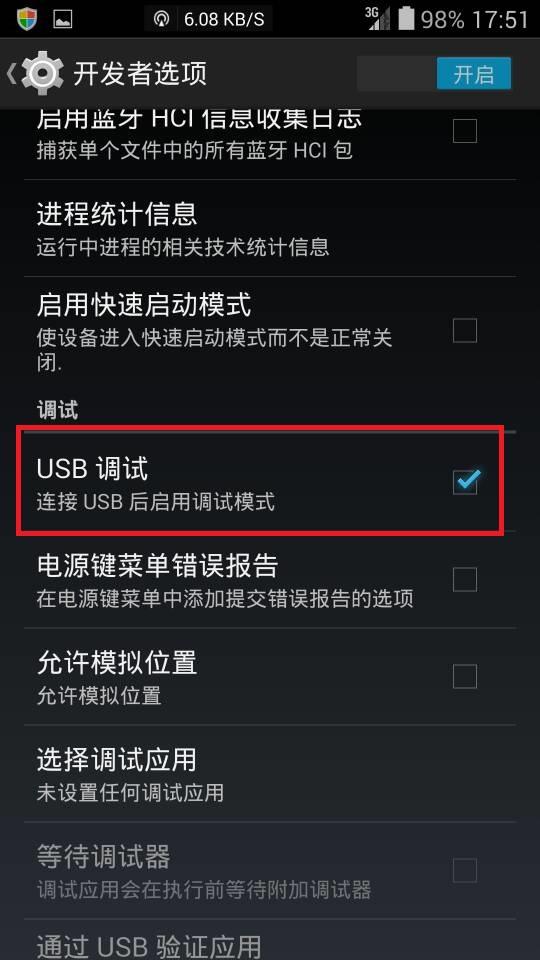
Task: Tap the picture notification icon in status bar
Action: pyautogui.click(x=62, y=19)
